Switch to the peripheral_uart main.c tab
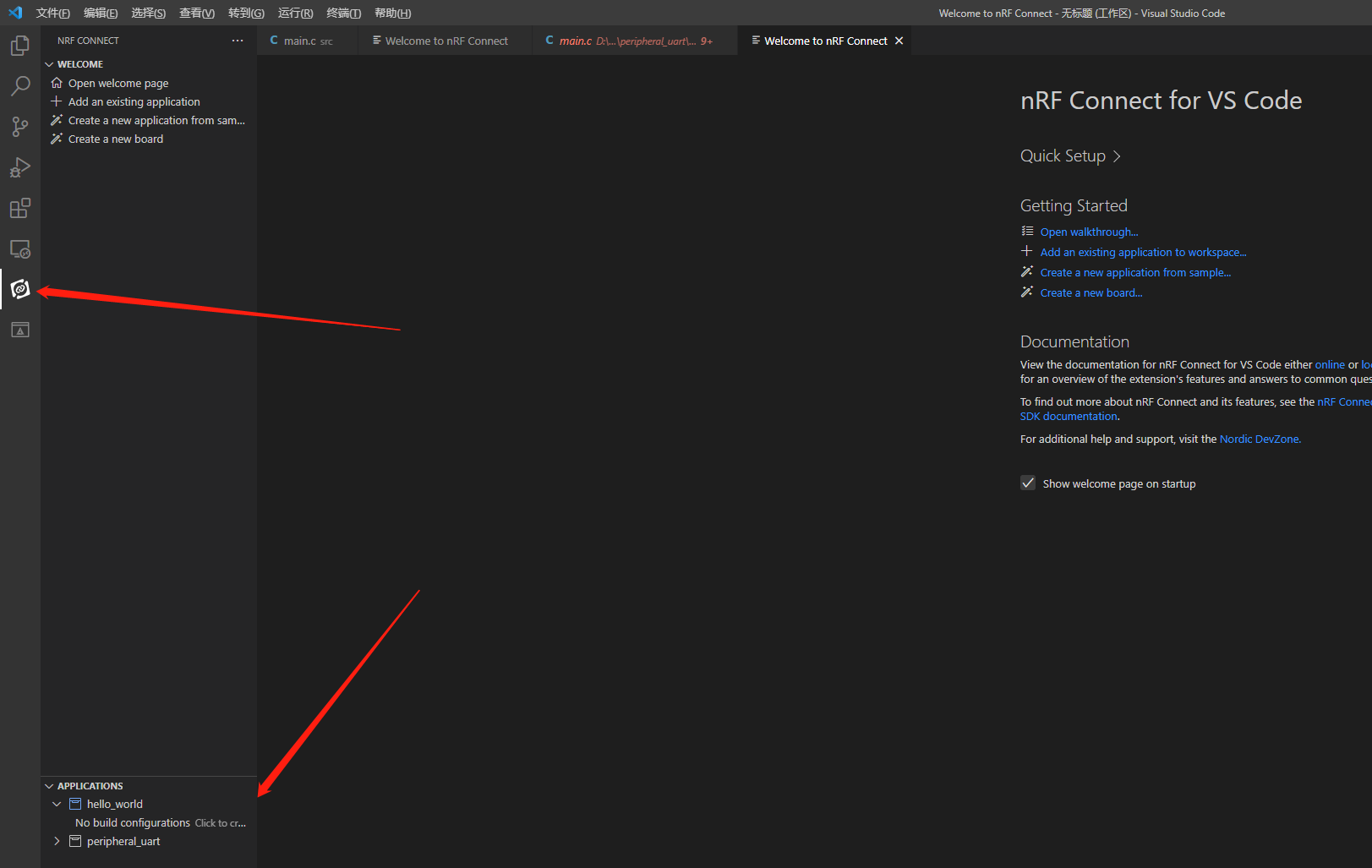 click(636, 41)
